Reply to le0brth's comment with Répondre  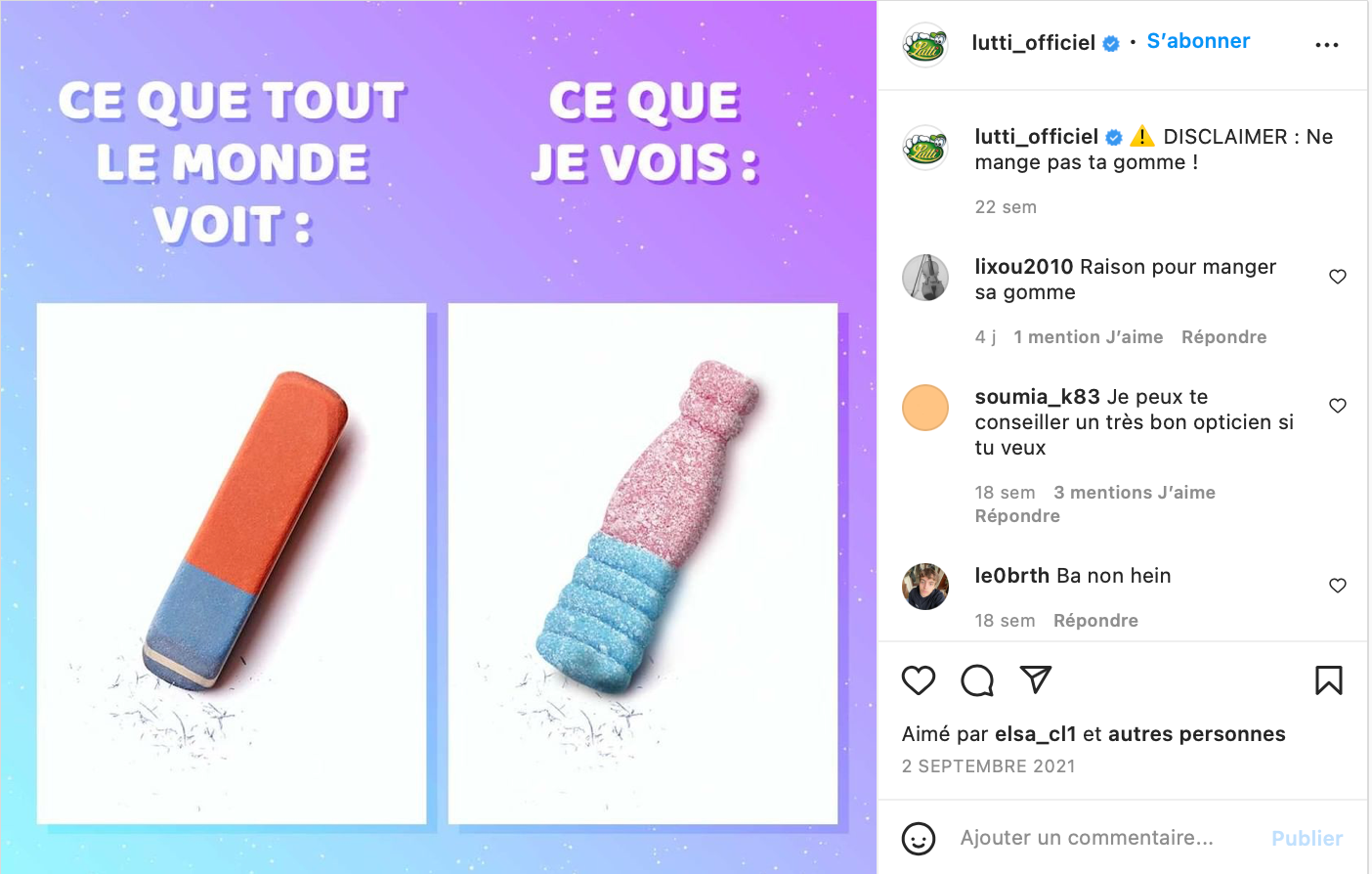coord(1095,621)
